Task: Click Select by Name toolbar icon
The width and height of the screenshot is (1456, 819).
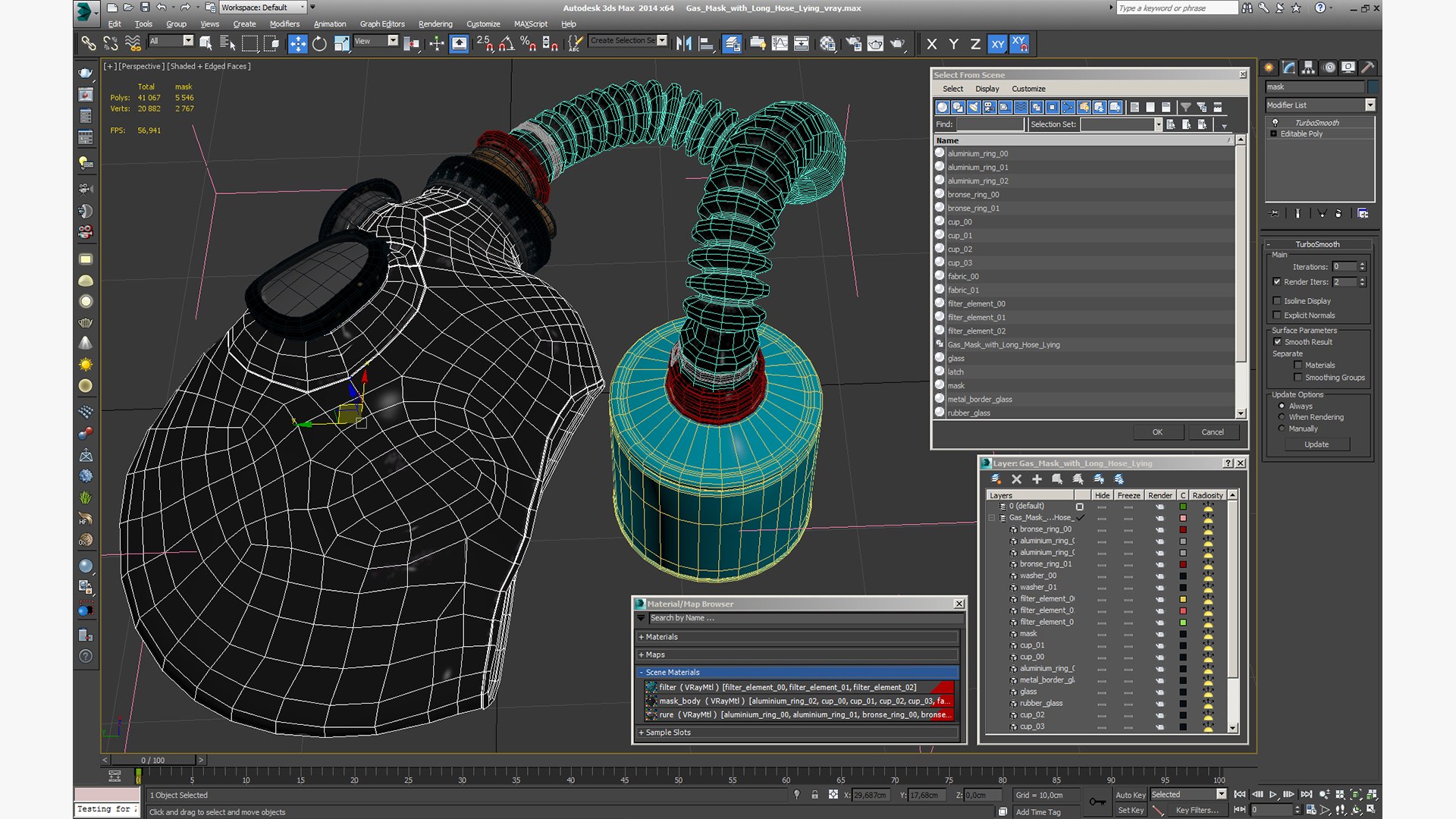Action: [227, 43]
